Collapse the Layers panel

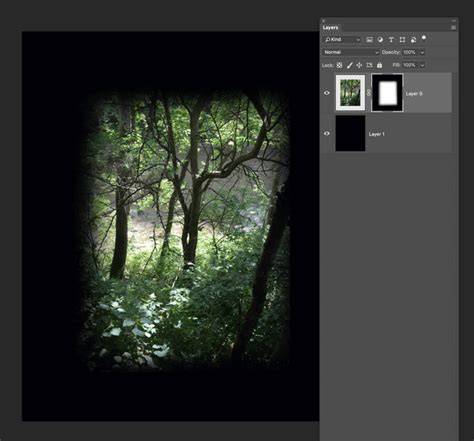pyautogui.click(x=454, y=21)
